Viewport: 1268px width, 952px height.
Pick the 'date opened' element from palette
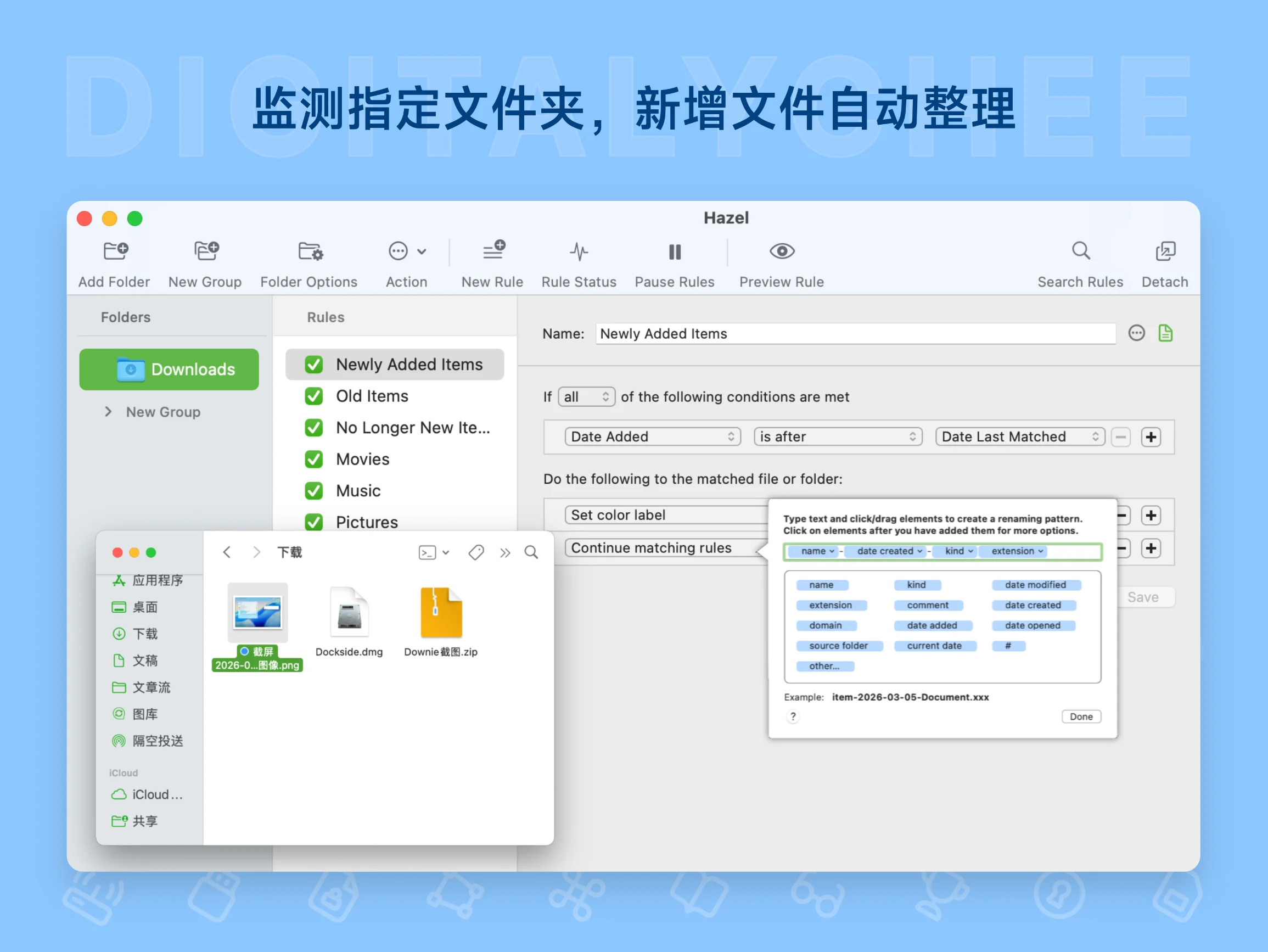(x=1033, y=625)
